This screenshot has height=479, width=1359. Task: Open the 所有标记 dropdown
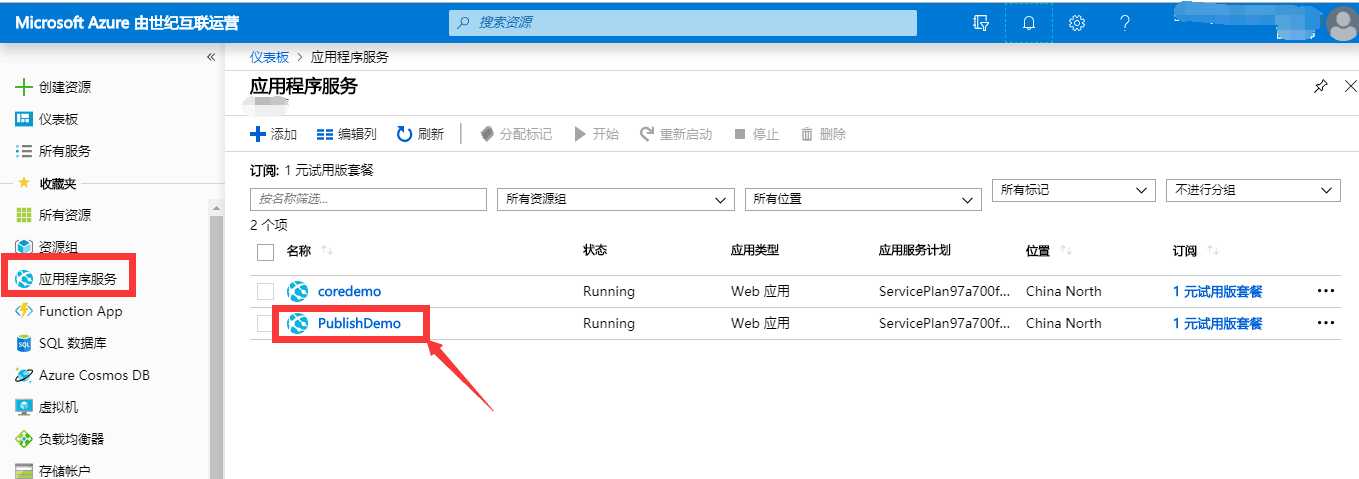(x=1074, y=190)
